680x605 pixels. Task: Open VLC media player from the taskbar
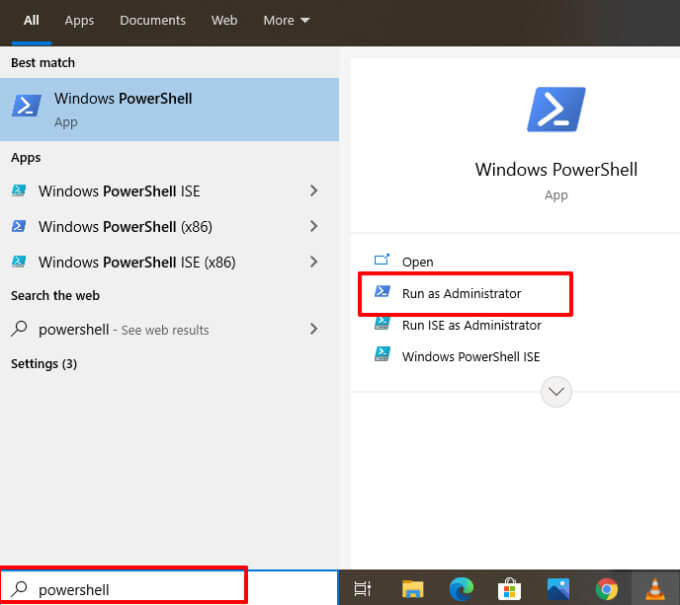pos(655,589)
